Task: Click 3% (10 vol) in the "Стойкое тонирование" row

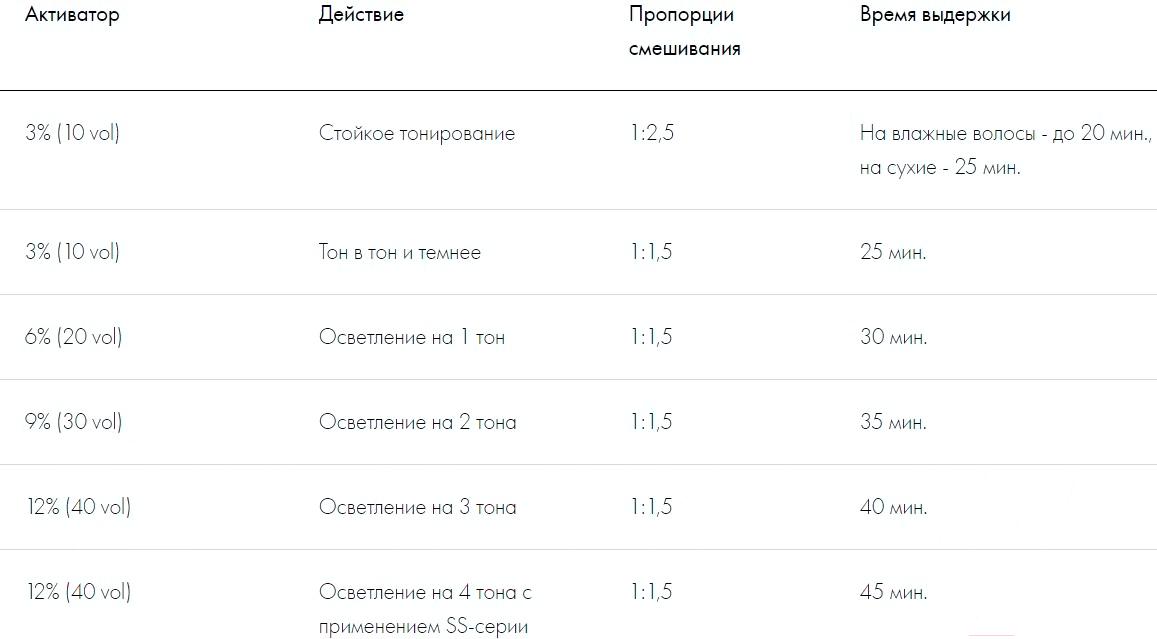Action: [x=72, y=133]
